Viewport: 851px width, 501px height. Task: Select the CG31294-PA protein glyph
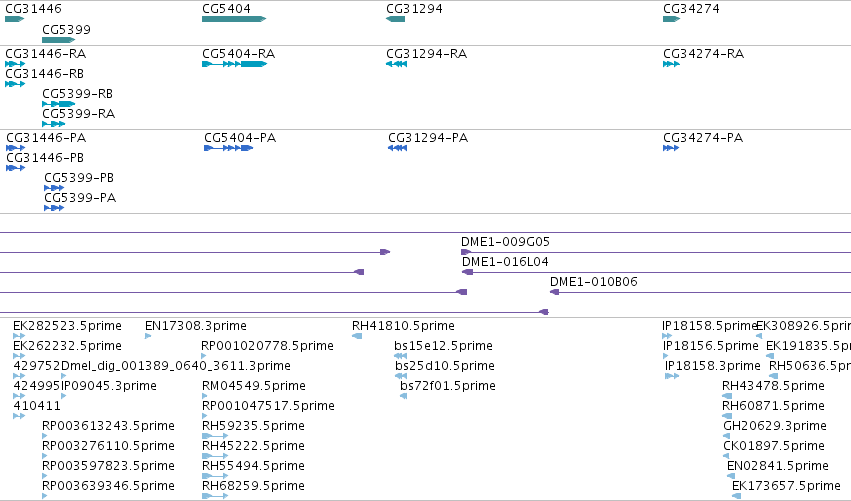(397, 148)
